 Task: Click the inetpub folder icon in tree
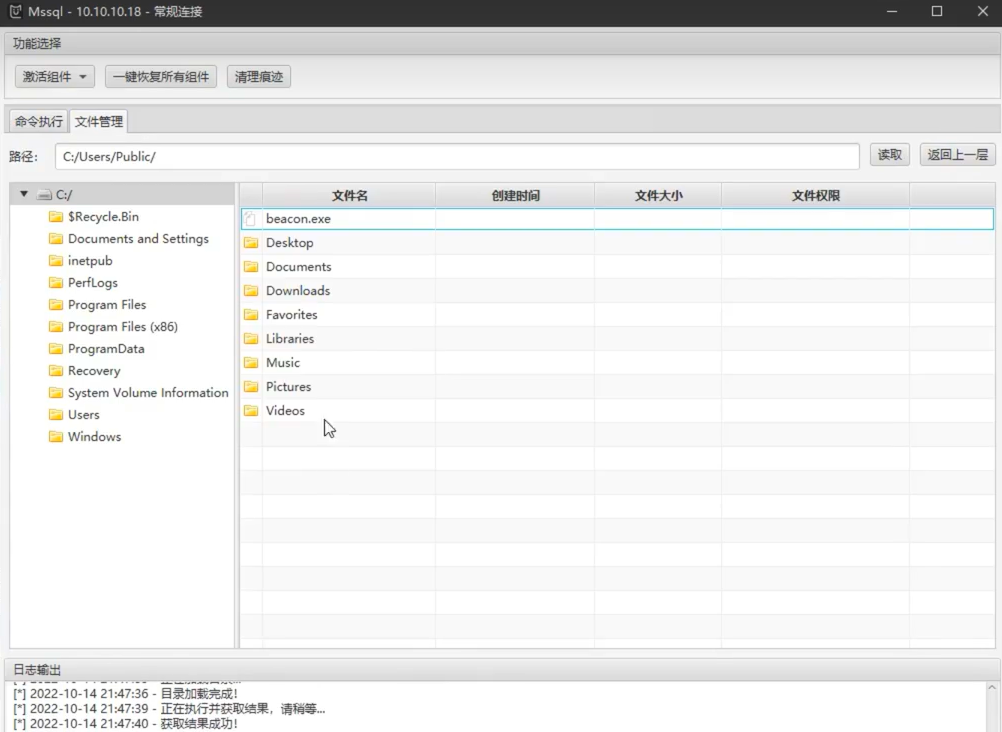56,261
